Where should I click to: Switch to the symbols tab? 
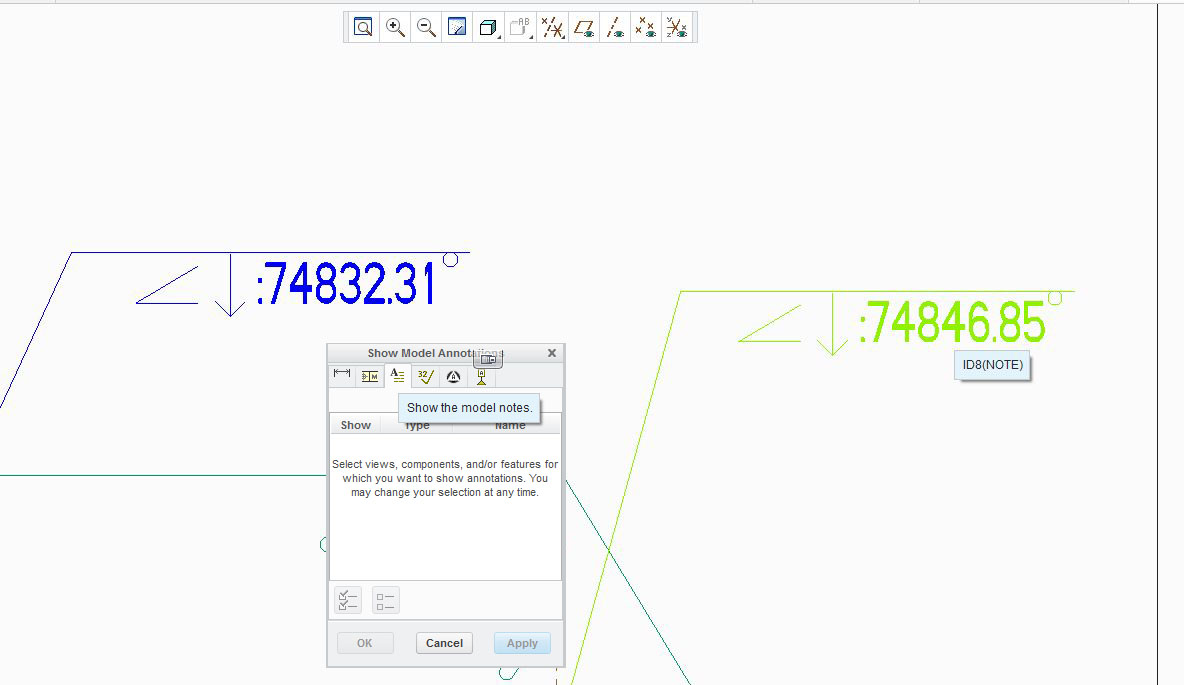pyautogui.click(x=453, y=375)
